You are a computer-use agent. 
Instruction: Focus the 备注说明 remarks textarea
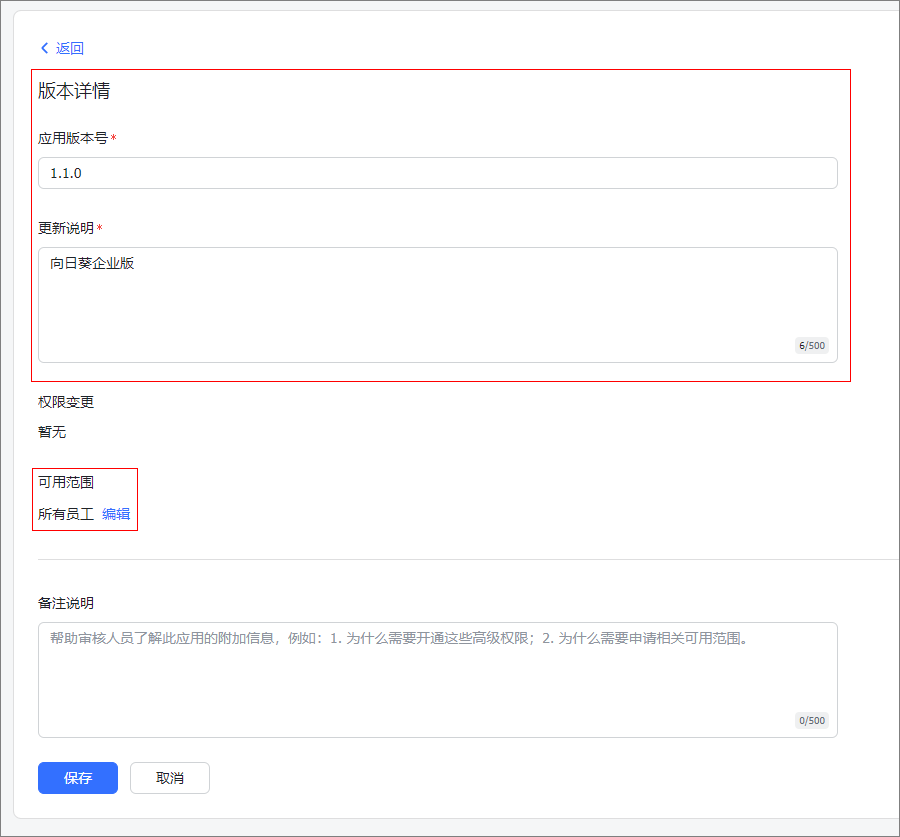[x=437, y=680]
